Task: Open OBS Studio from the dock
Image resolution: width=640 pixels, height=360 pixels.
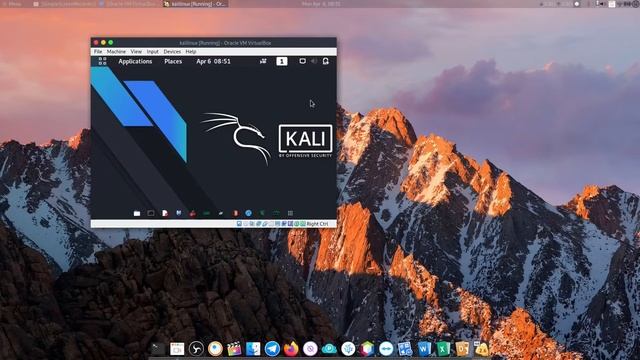Action: point(196,349)
